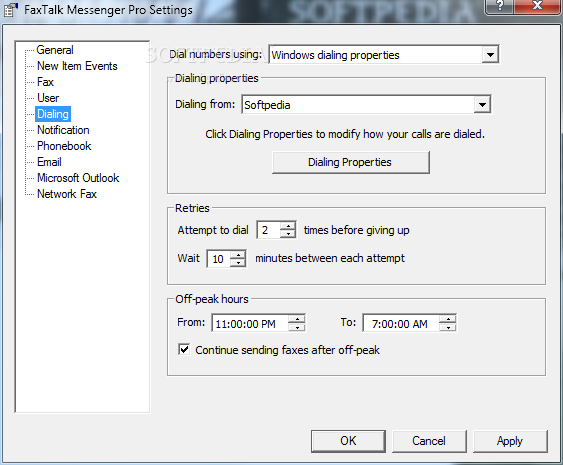The image size is (563, 465).
Task: Open New Item Events settings
Action: [77, 66]
